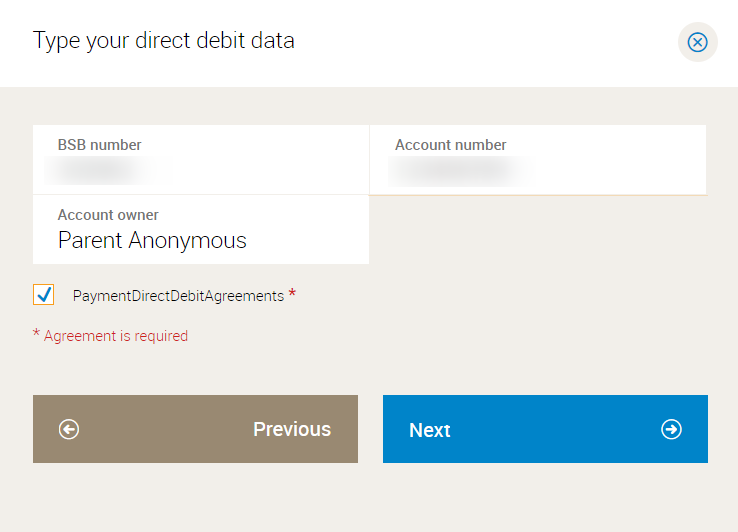Click the red asterisk beside the agreement label

[x=292, y=294]
